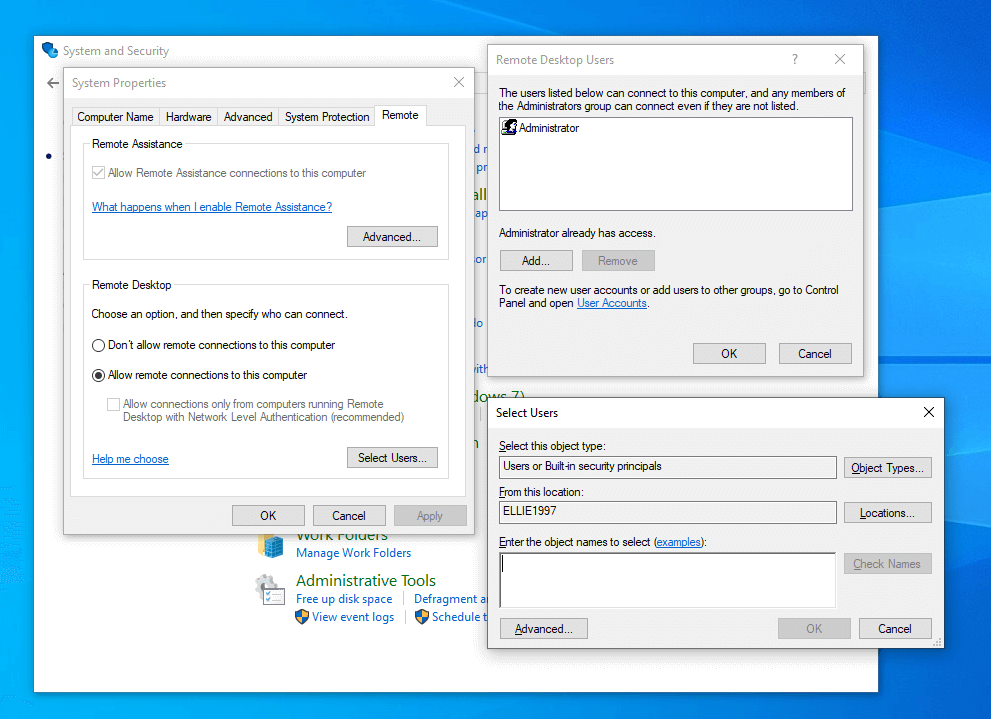
Task: Toggle the Allow Remote Assistance connections checkbox
Action: (99, 173)
